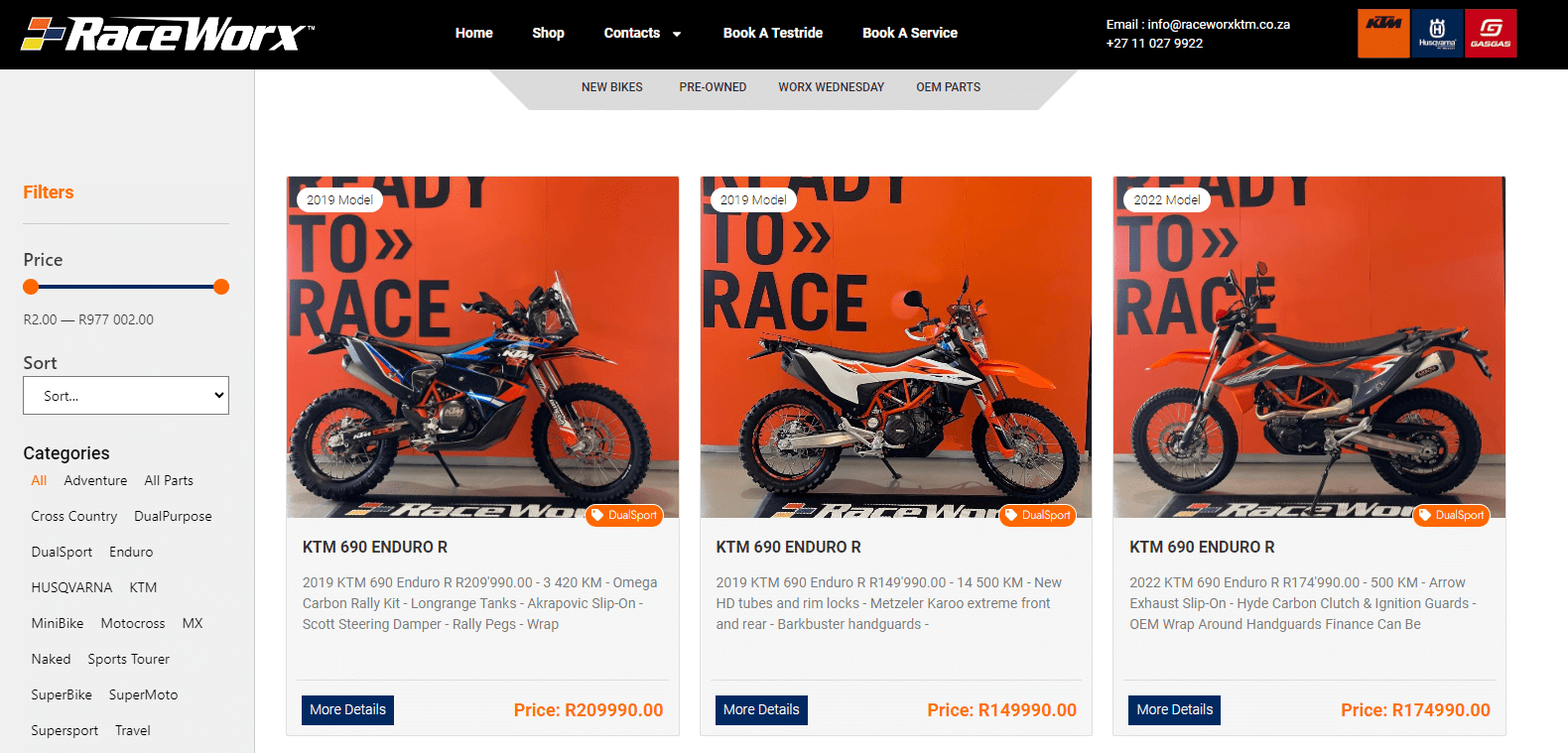Image resolution: width=1568 pixels, height=753 pixels.
Task: Click the maximum price slider handle
Action: point(221,288)
